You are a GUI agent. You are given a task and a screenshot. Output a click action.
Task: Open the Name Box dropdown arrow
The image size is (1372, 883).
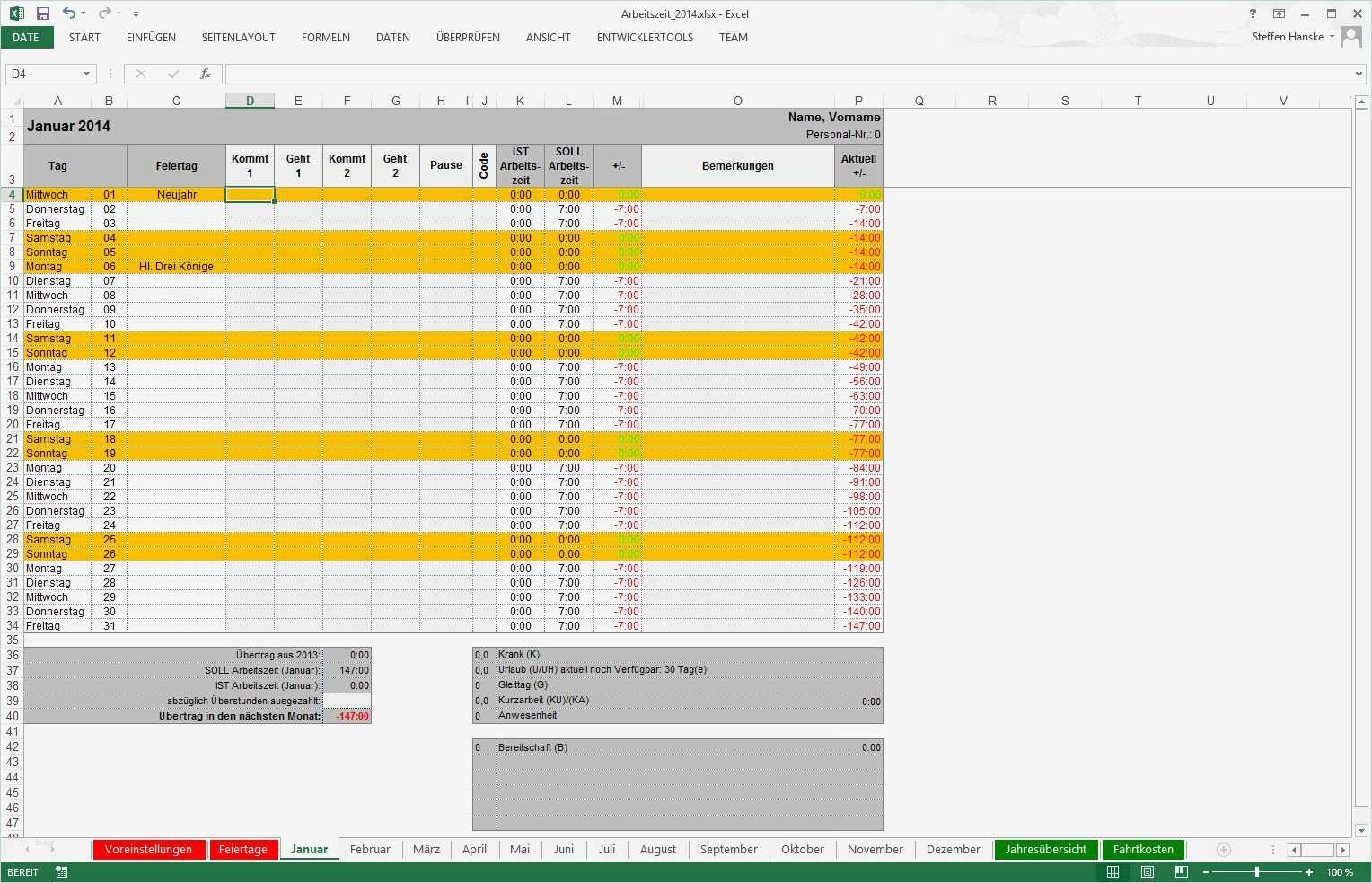pyautogui.click(x=86, y=74)
